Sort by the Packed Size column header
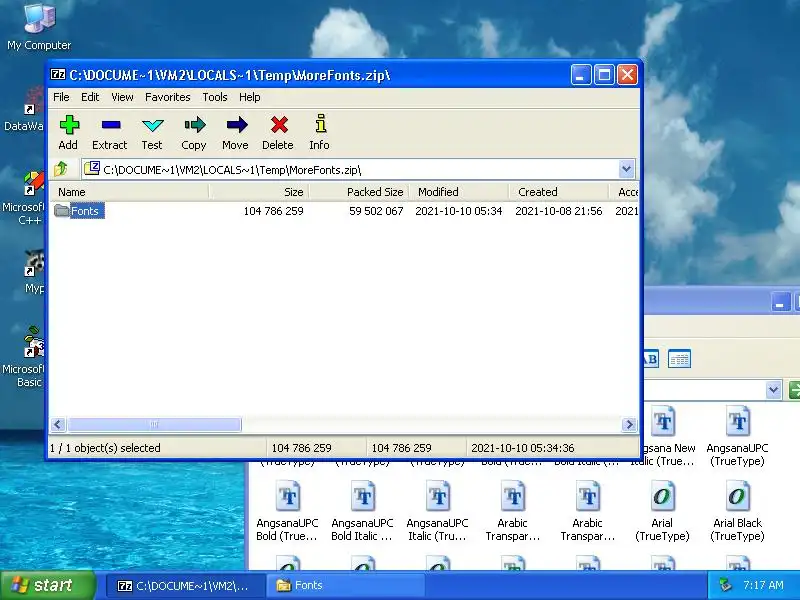 (359, 192)
